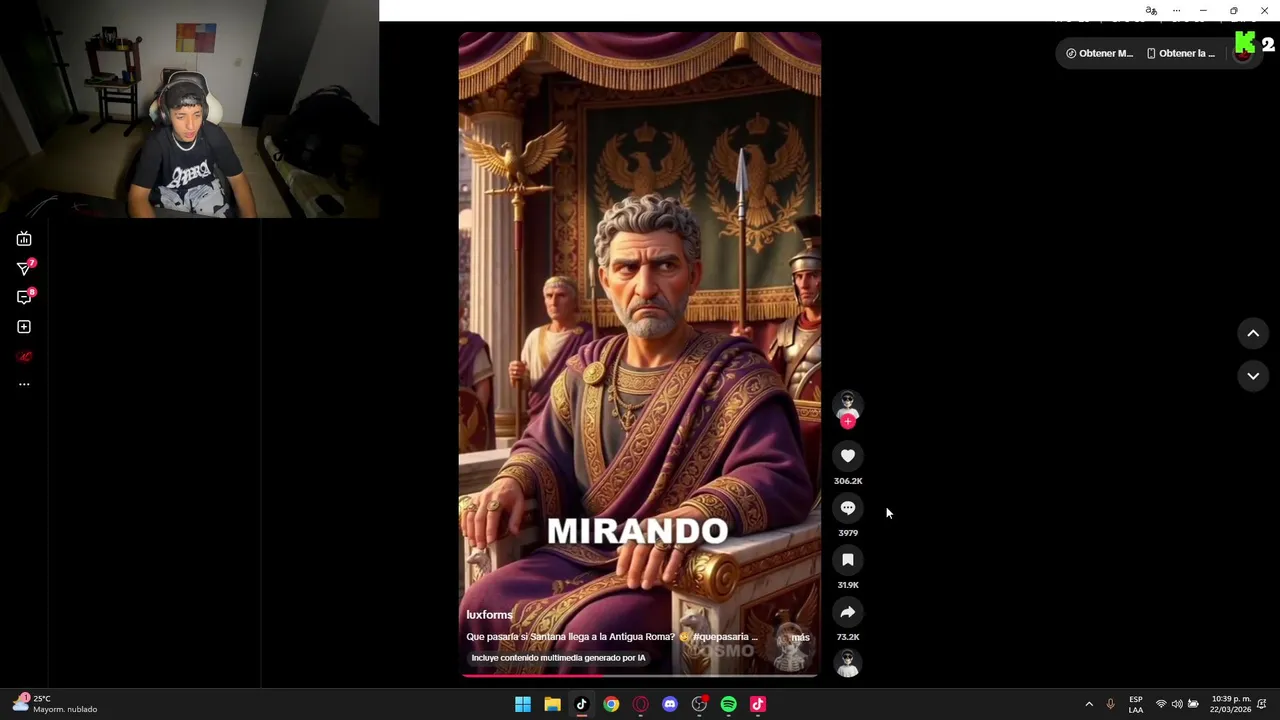Click the "Obtener la ..." app button
Viewport: 1280px width, 720px height.
1181,53
